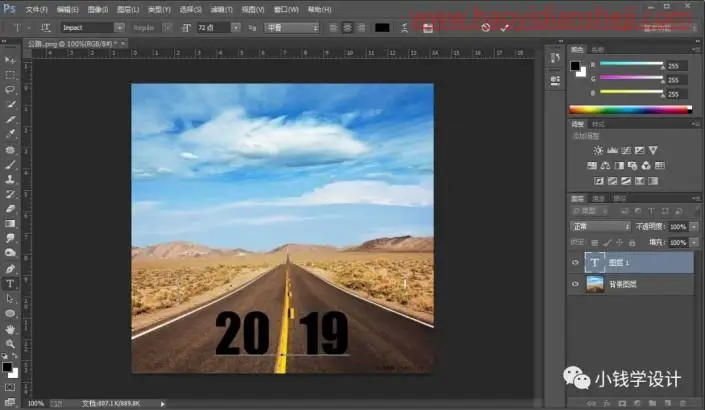Screen dimensions: 705x410
Task: Select the Pen tool
Action: point(10,269)
